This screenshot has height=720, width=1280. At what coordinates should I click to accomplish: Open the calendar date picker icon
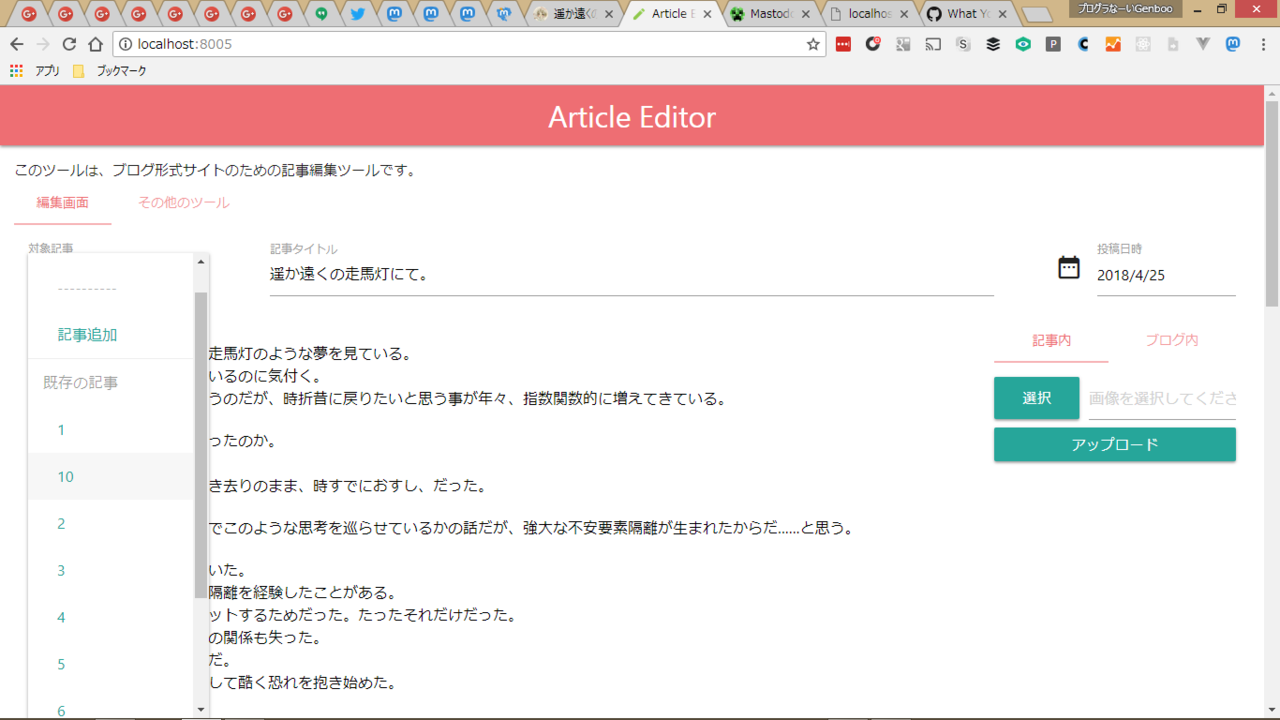click(1069, 267)
